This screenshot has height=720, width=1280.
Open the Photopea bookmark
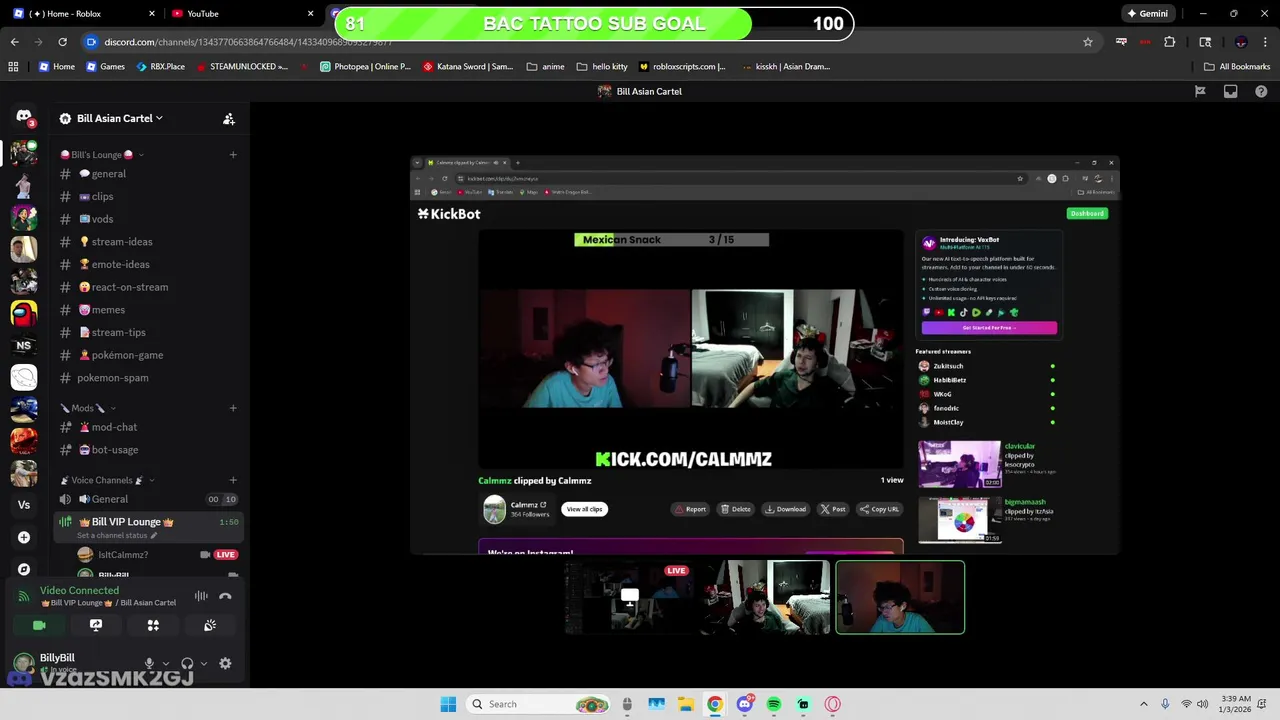[x=365, y=67]
